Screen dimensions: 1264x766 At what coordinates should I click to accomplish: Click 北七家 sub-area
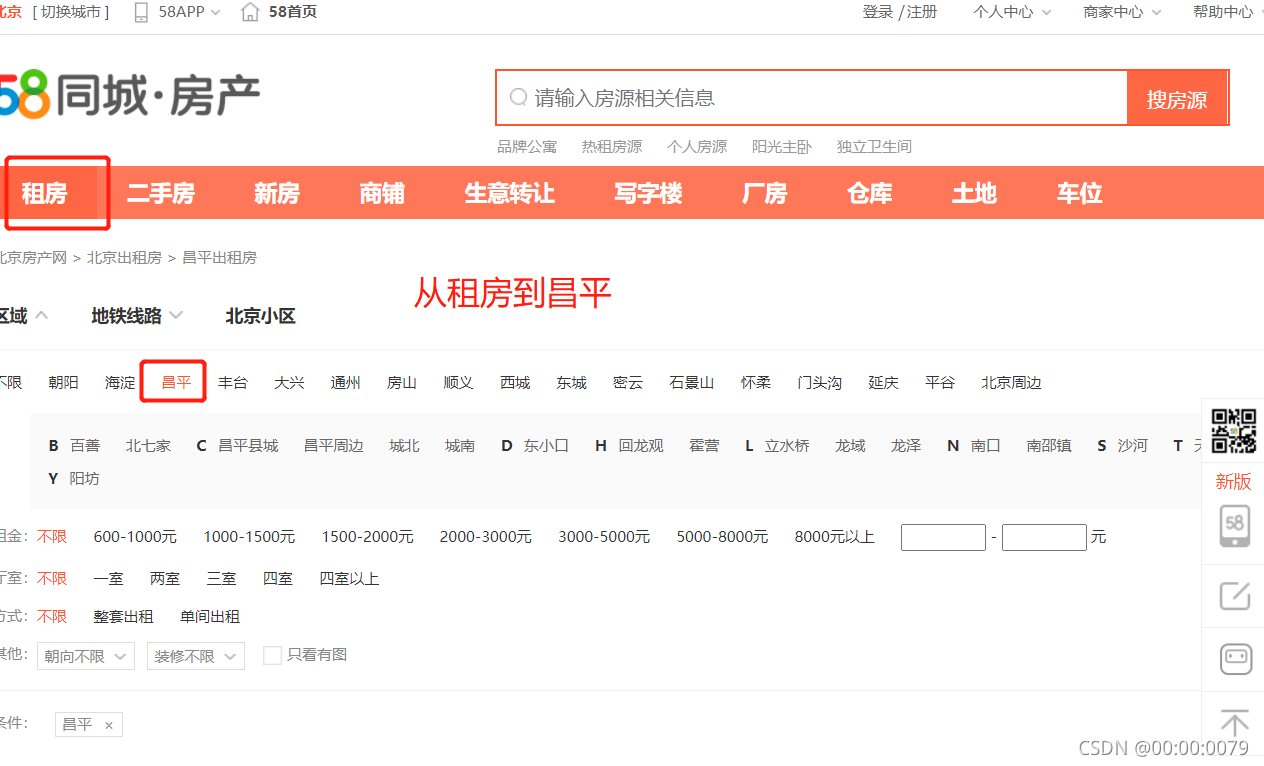pyautogui.click(x=148, y=446)
